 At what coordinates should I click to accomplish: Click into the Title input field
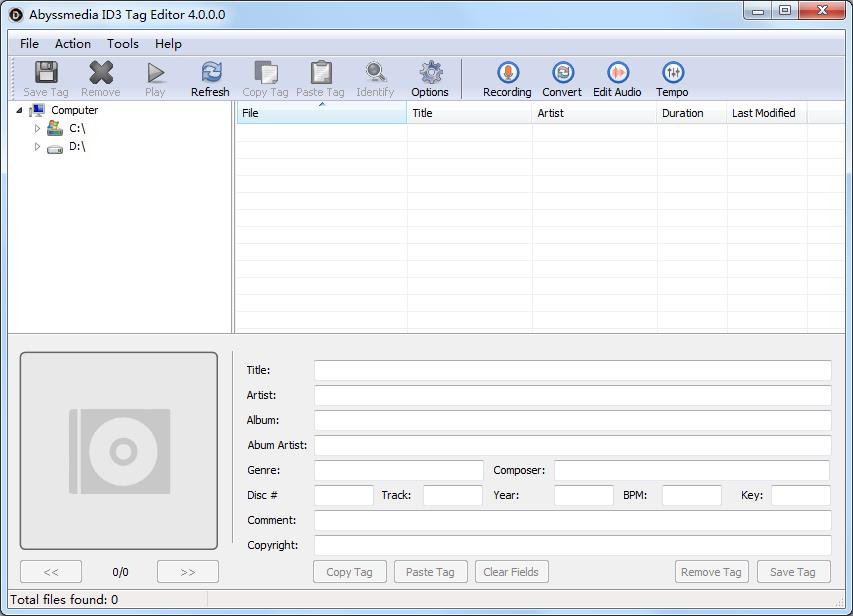[x=572, y=370]
